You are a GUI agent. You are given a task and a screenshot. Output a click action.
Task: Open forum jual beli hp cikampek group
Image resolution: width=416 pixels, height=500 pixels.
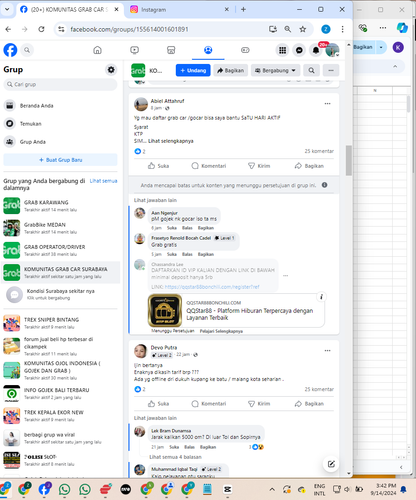click(x=60, y=346)
